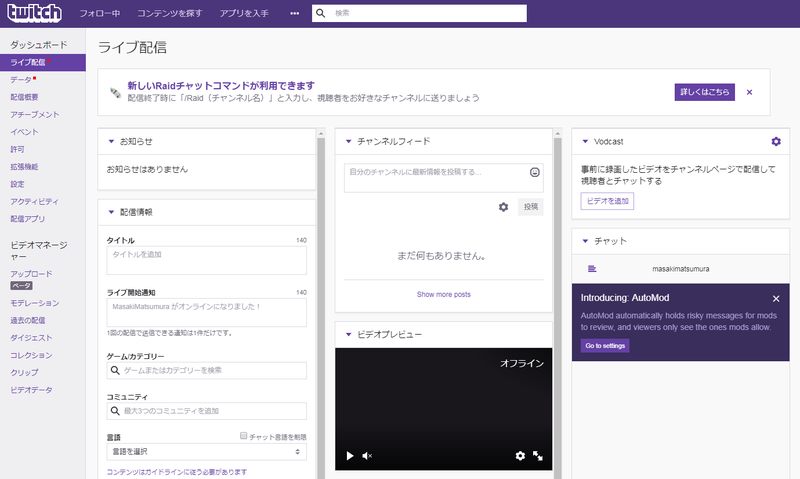Toggle チャット言語を制限 checkbox
Screen dimensions: 800x479
pos(243,436)
